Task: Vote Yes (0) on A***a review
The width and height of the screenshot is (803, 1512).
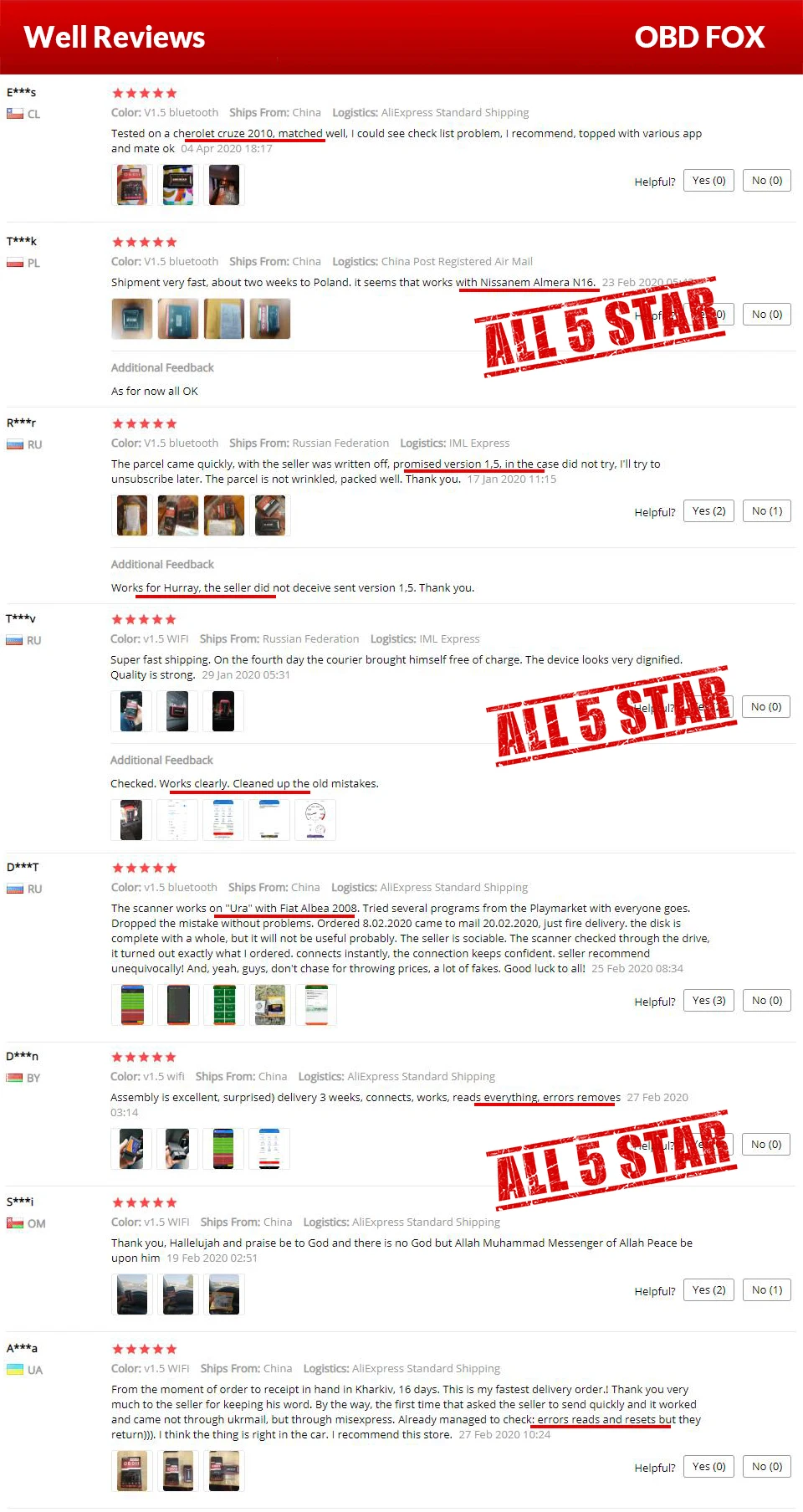Action: (x=708, y=1467)
